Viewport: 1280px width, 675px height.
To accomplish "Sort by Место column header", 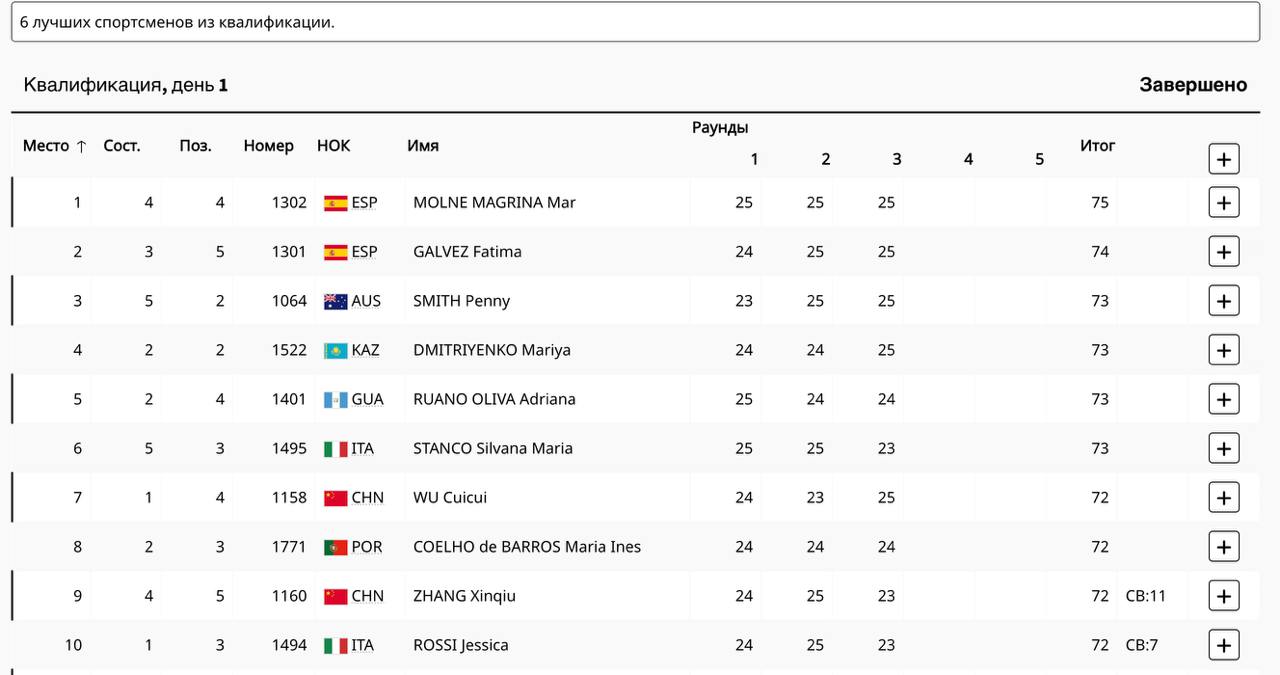I will (55, 146).
